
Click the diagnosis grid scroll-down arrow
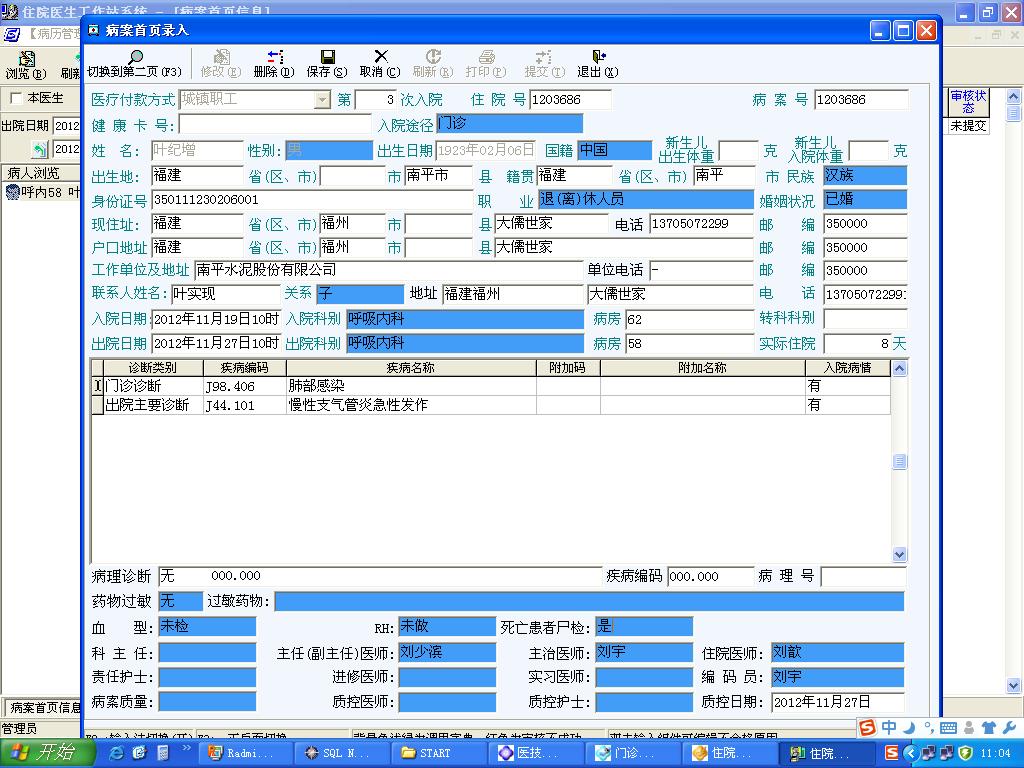point(899,554)
